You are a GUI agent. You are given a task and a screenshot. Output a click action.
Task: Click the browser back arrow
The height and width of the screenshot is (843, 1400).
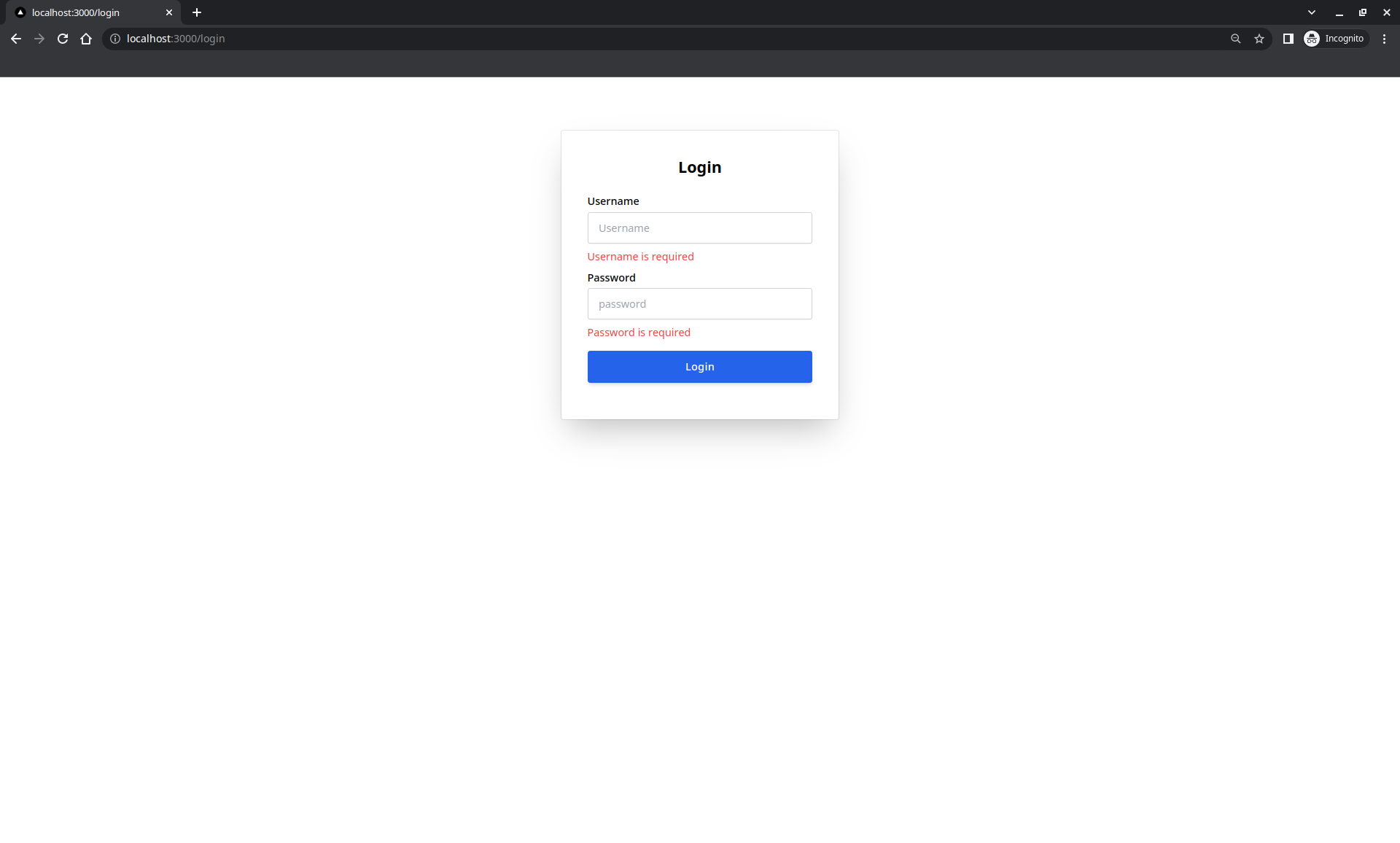pyautogui.click(x=16, y=39)
